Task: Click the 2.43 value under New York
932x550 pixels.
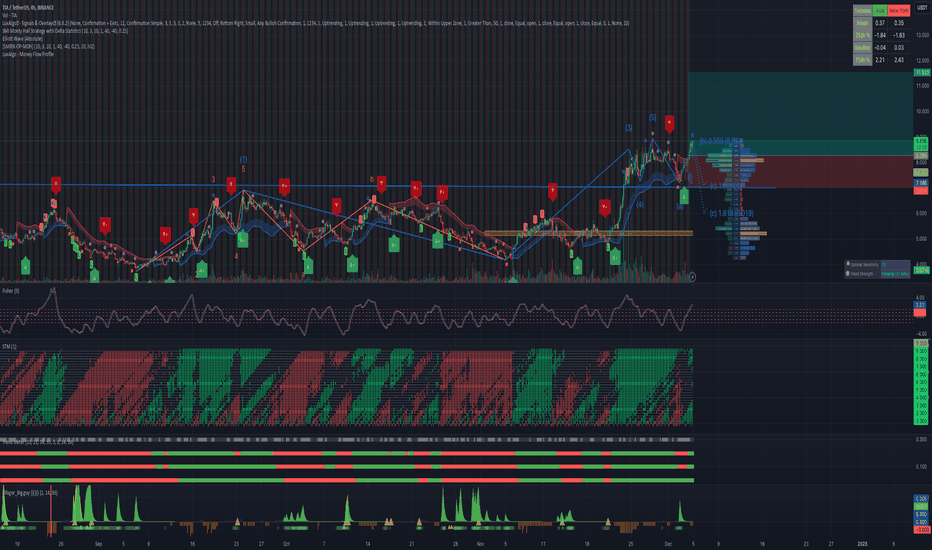Action: click(899, 60)
